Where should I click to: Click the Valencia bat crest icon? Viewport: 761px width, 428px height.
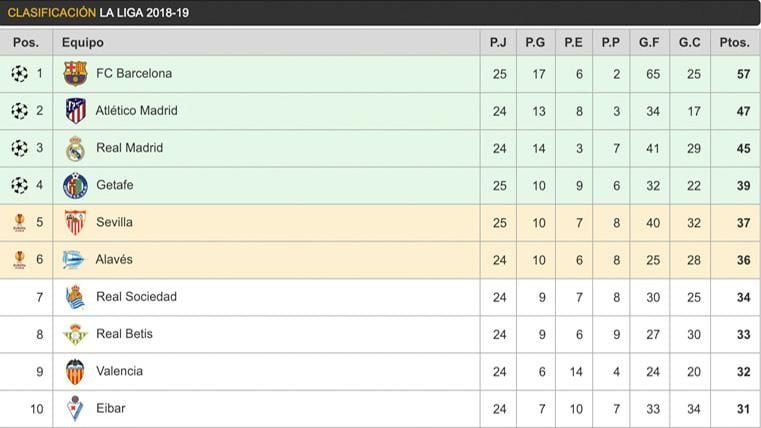[75, 371]
